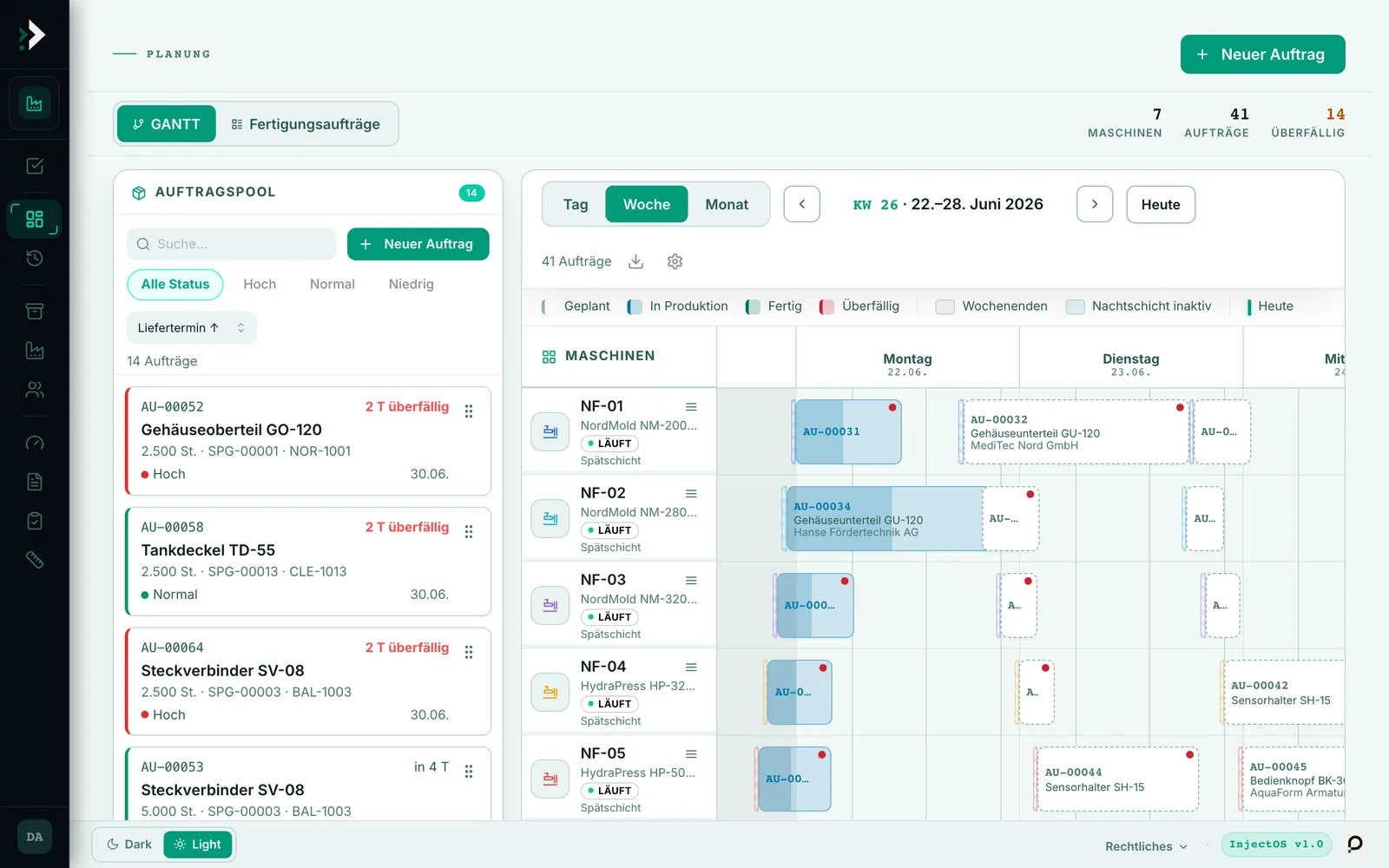Open the checklist tasks icon in sidebar

pos(35,166)
